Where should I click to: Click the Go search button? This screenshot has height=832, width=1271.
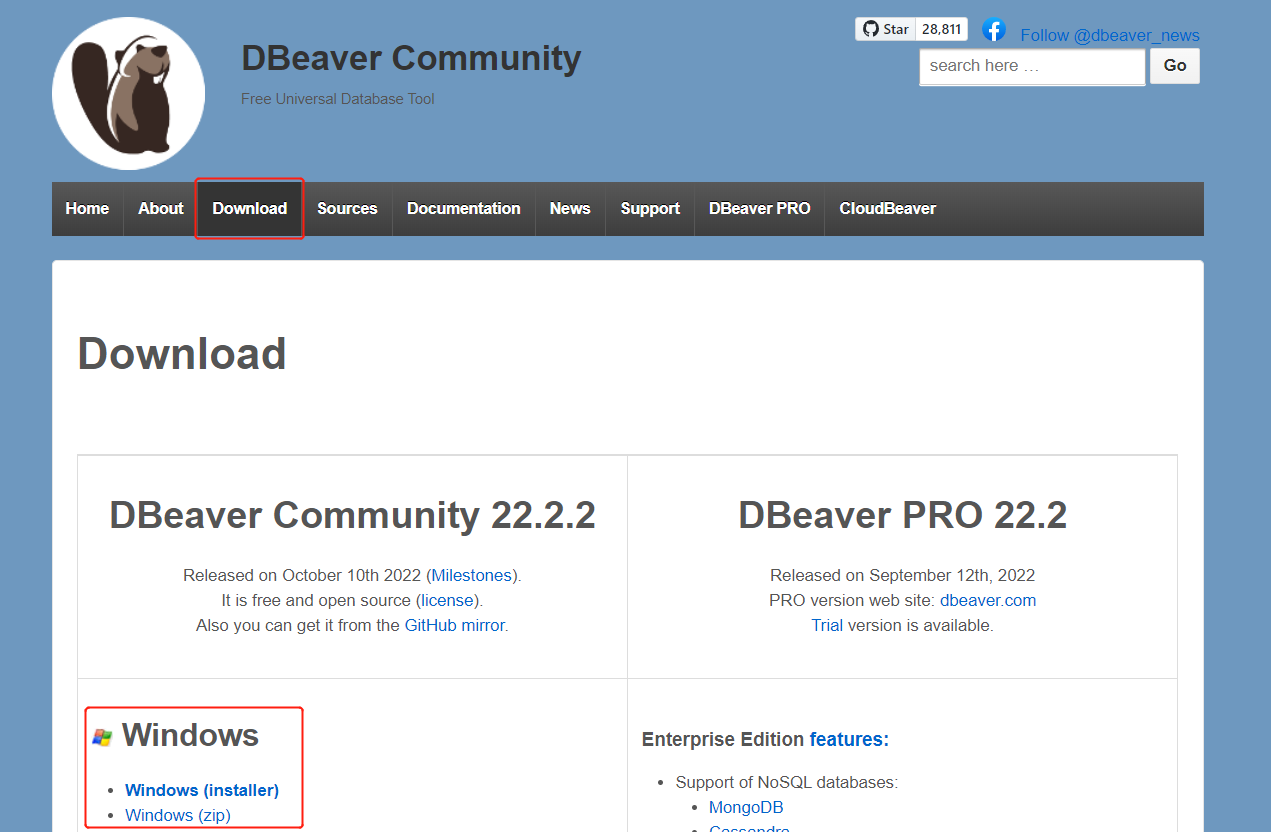[x=1175, y=66]
